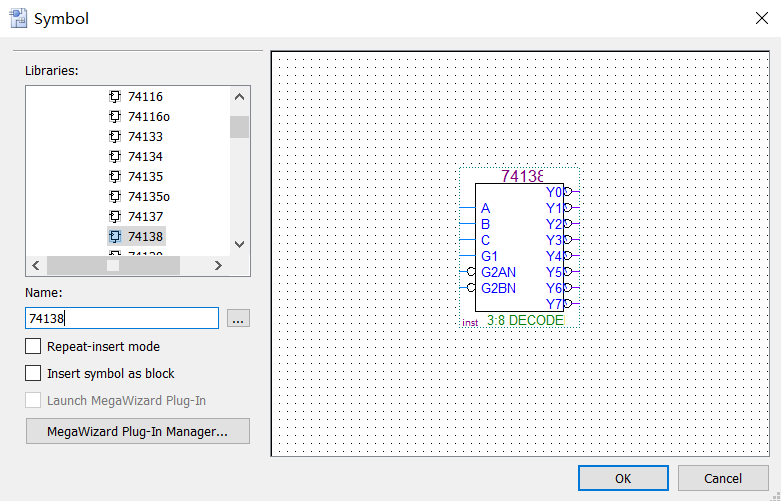The width and height of the screenshot is (781, 501).
Task: Click the chip icon beside 74137
Action: [115, 217]
